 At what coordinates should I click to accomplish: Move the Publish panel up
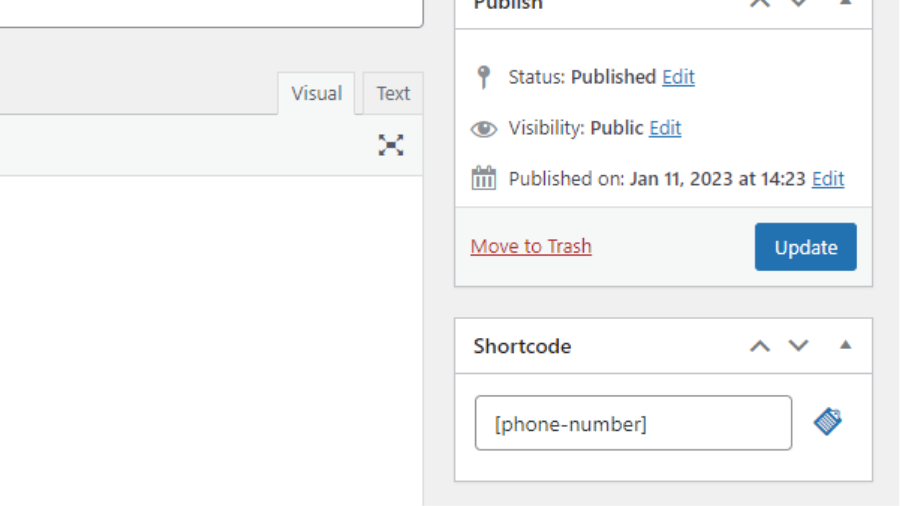760,3
